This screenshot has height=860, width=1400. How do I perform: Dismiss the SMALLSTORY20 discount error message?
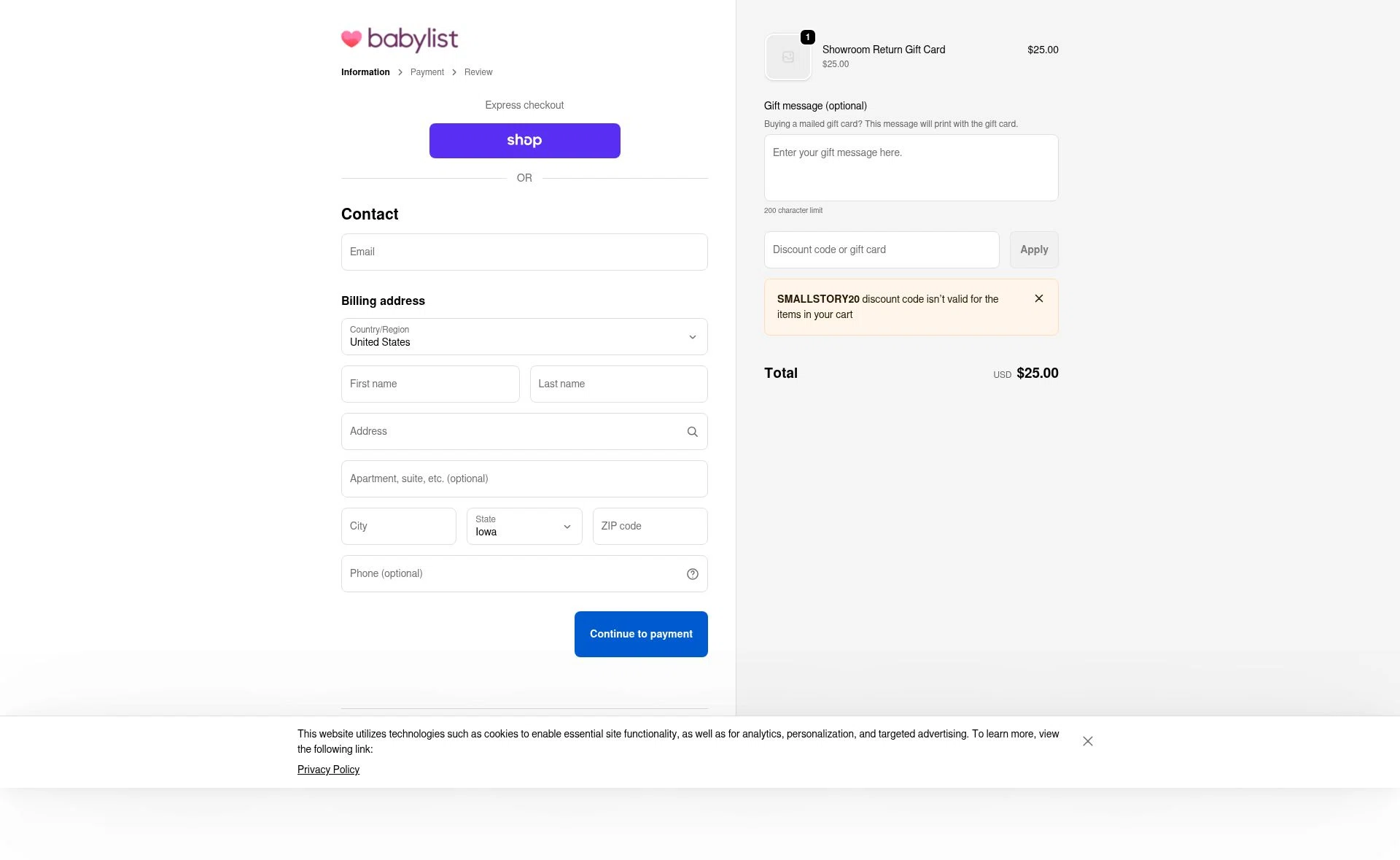(1038, 298)
